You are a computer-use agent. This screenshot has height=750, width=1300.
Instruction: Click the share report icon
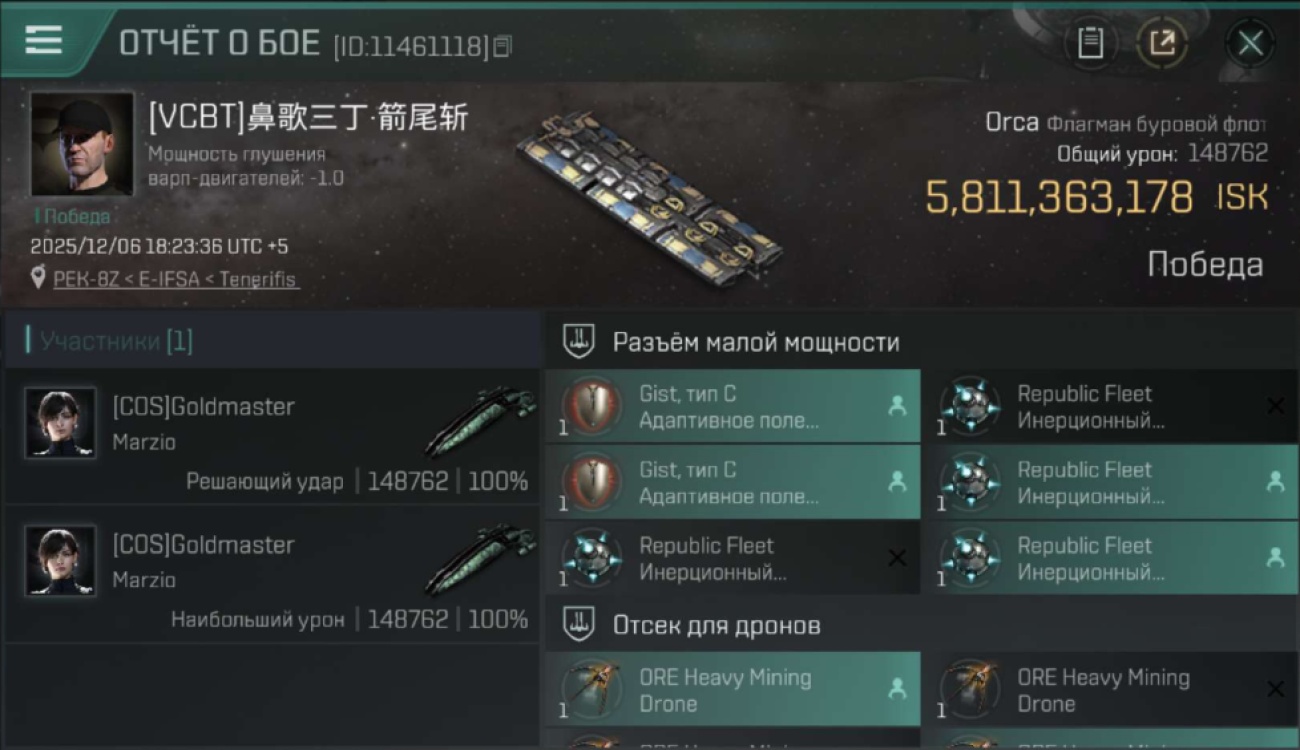coord(1162,43)
